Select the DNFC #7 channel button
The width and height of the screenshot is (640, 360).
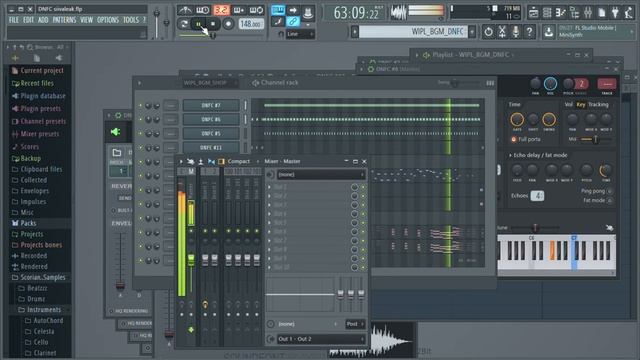pyautogui.click(x=211, y=105)
